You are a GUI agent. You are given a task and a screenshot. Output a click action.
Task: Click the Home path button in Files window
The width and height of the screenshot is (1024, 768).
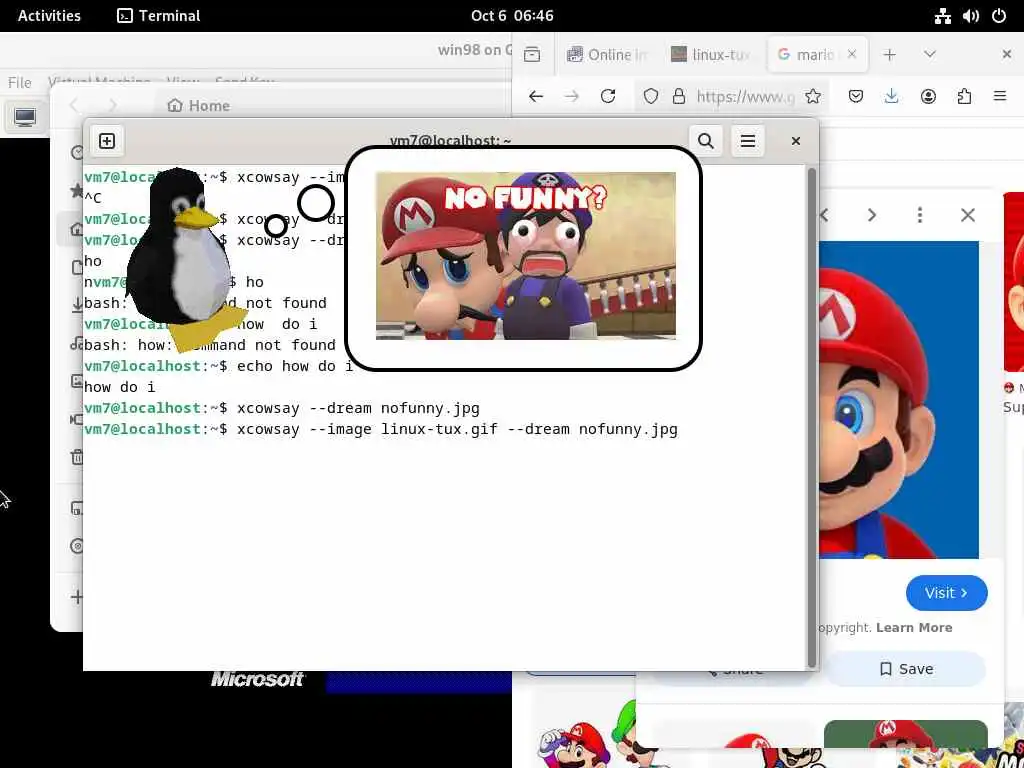coord(199,106)
